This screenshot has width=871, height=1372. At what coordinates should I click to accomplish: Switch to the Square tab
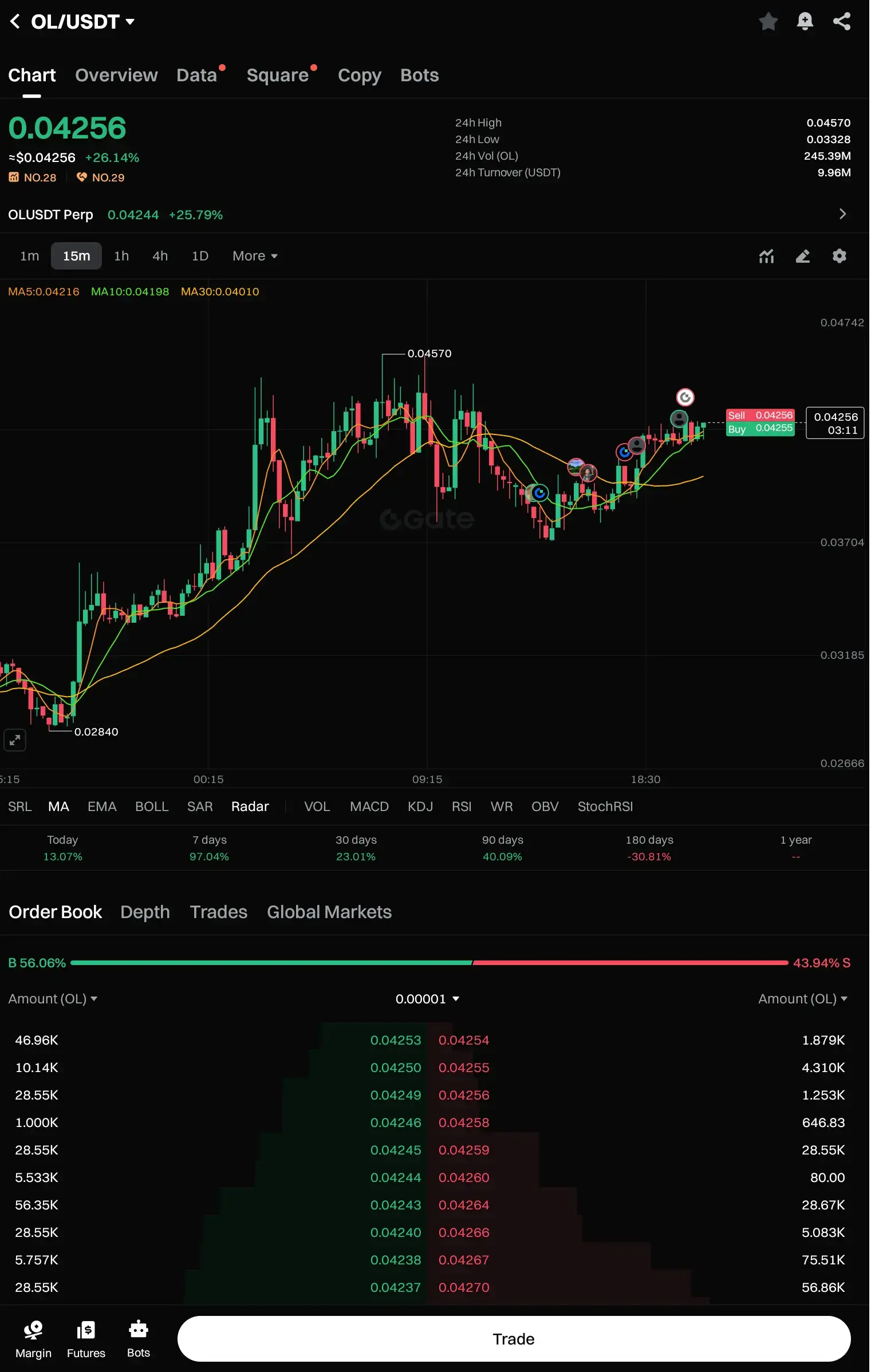coord(278,75)
